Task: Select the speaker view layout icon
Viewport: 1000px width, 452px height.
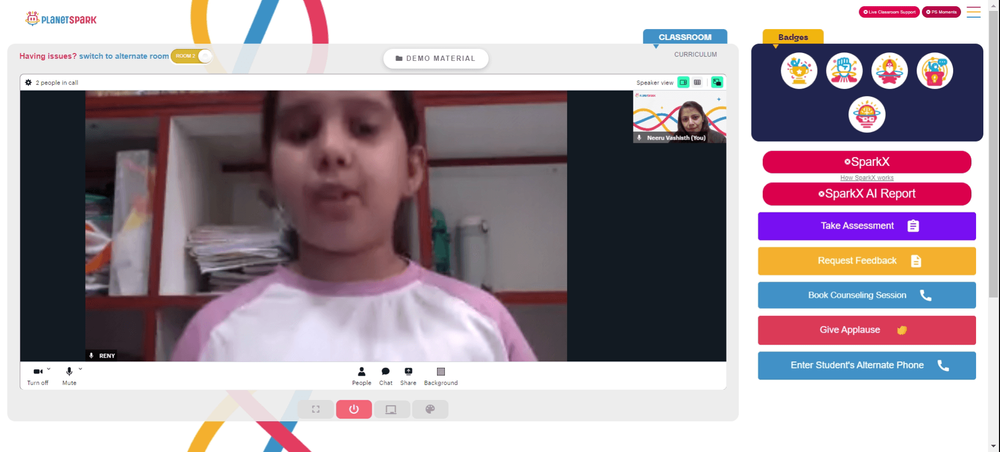Action: click(x=683, y=82)
